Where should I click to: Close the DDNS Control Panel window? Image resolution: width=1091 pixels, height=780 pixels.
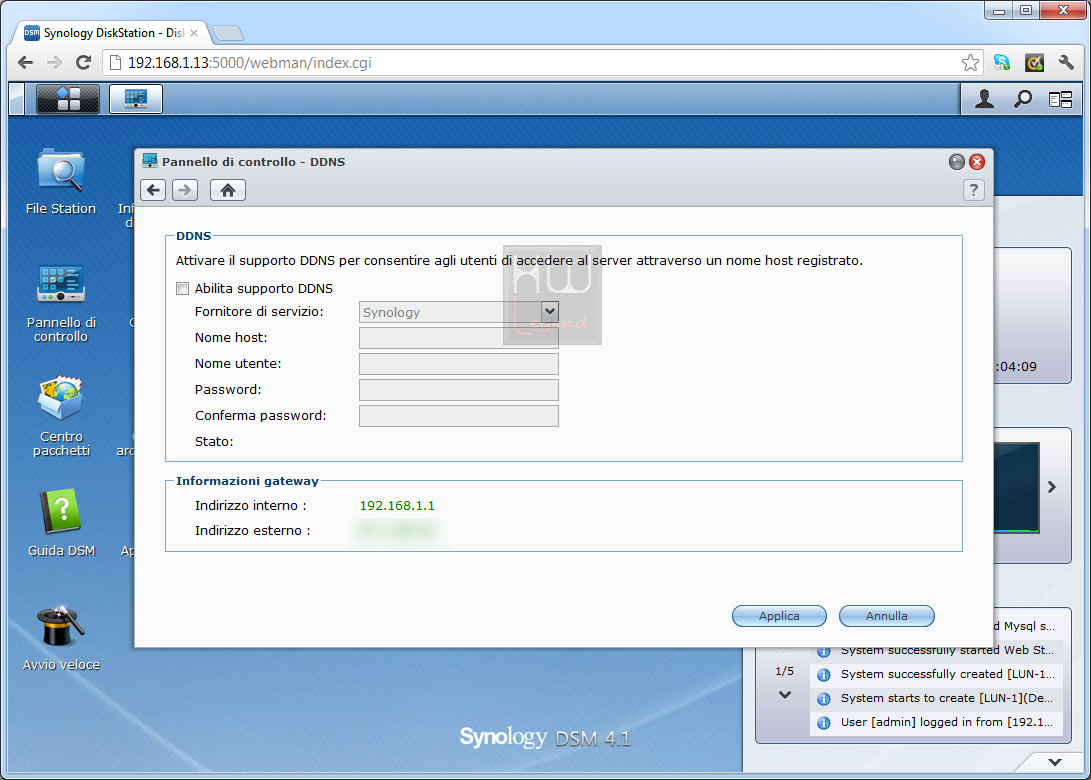[x=977, y=162]
